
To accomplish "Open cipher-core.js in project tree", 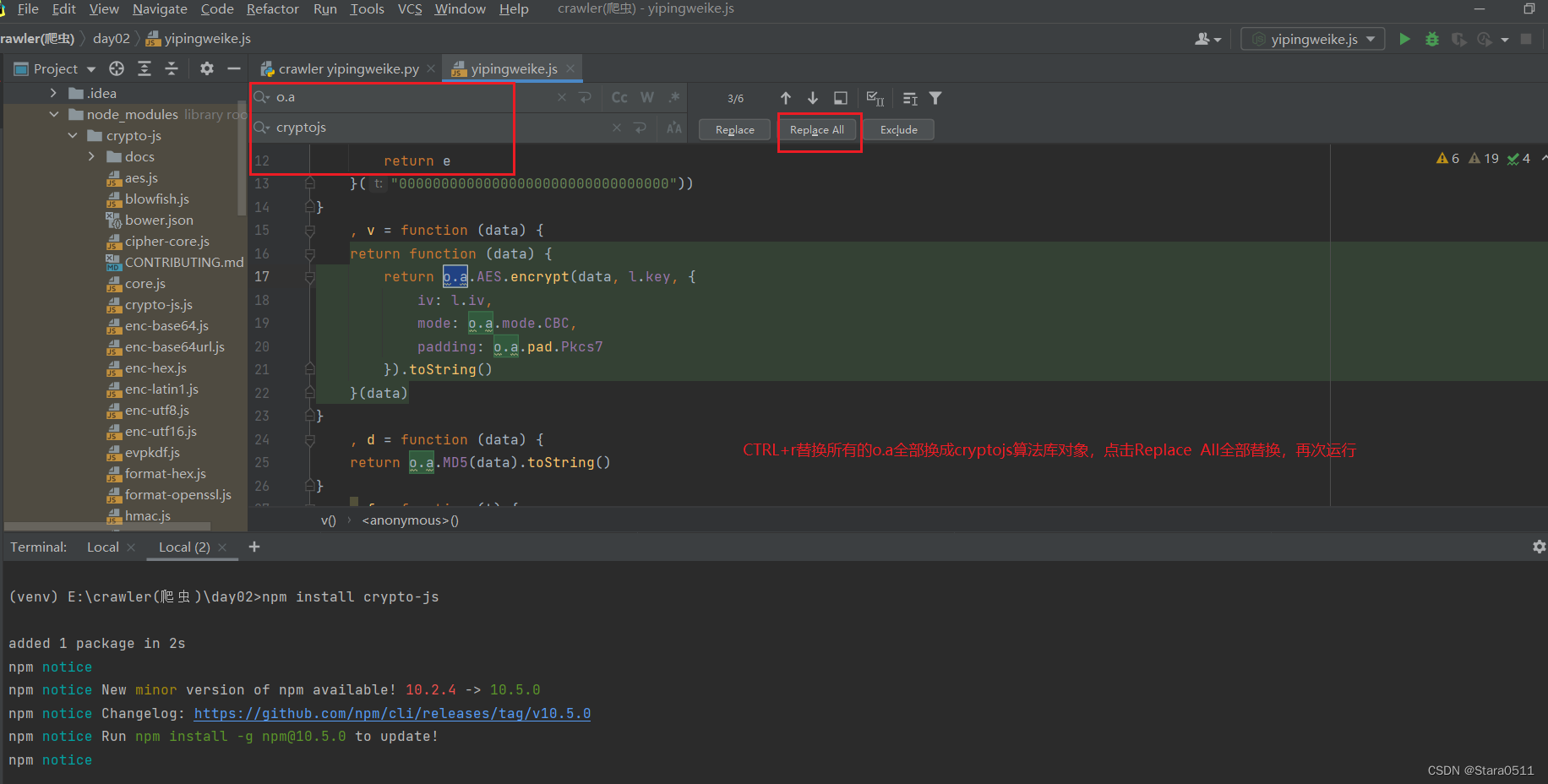I will pos(167,241).
